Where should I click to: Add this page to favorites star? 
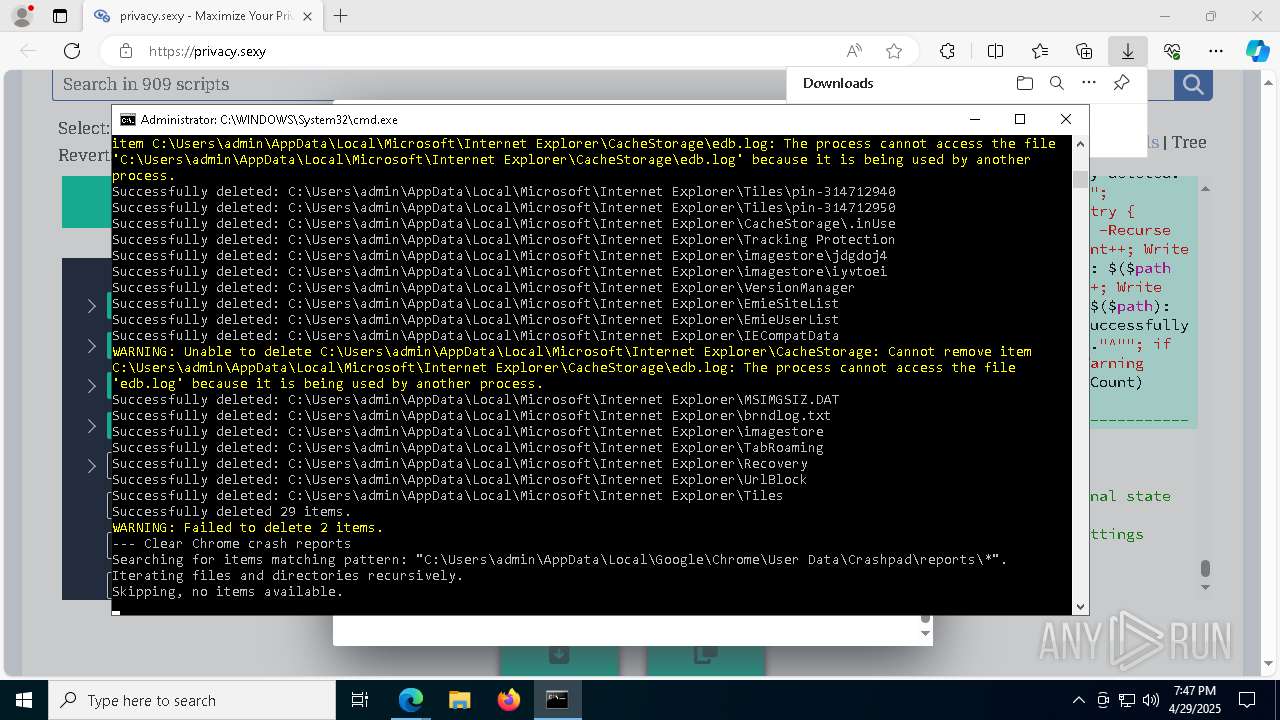tap(894, 51)
